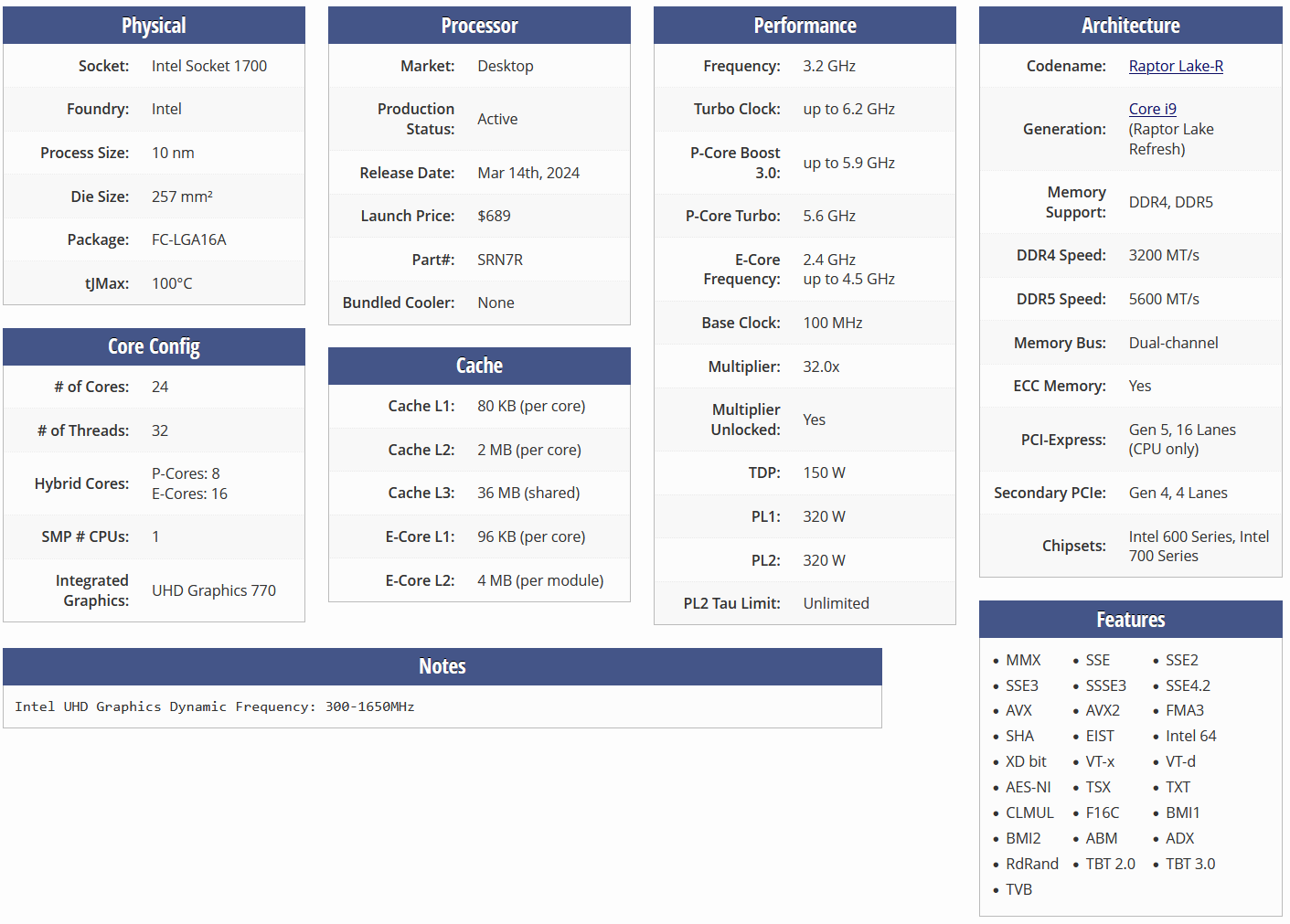The height and width of the screenshot is (924, 1290).
Task: Click the TBT 3.0 feature entry
Action: click(x=1190, y=864)
